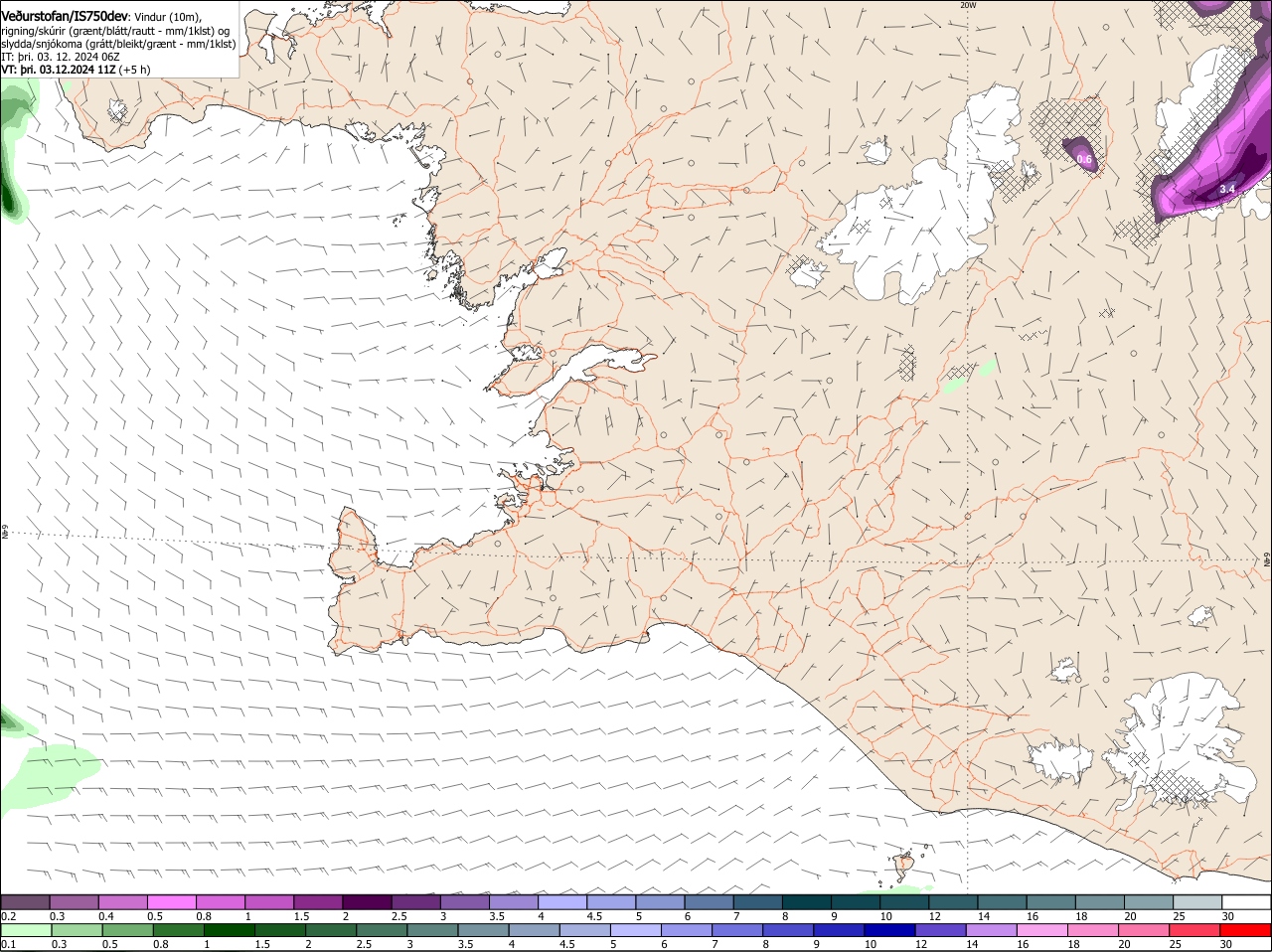Click the light pink lower swatch labeled 16
This screenshot has width=1272, height=952.
click(x=1041, y=930)
